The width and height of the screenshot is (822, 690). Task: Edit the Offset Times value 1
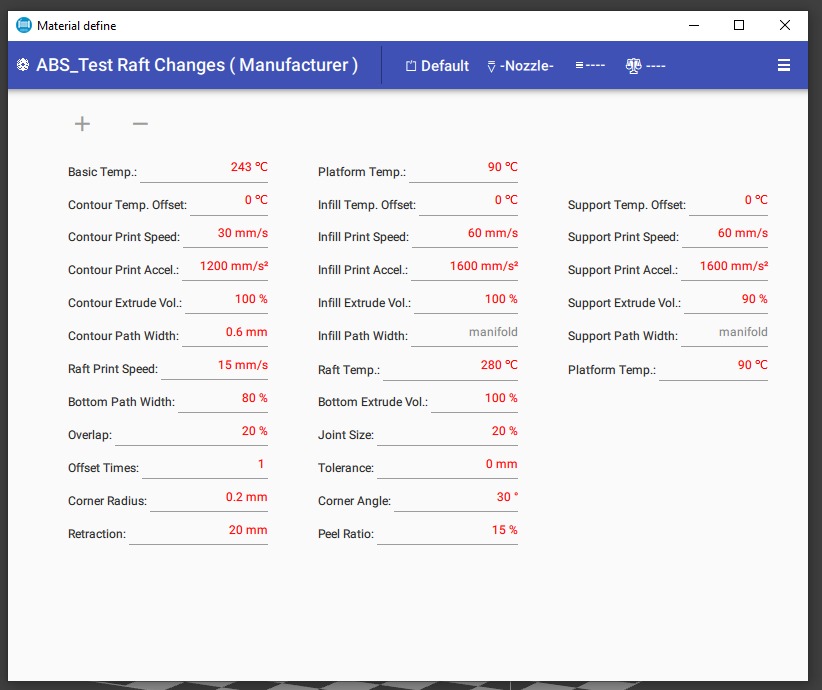point(205,465)
